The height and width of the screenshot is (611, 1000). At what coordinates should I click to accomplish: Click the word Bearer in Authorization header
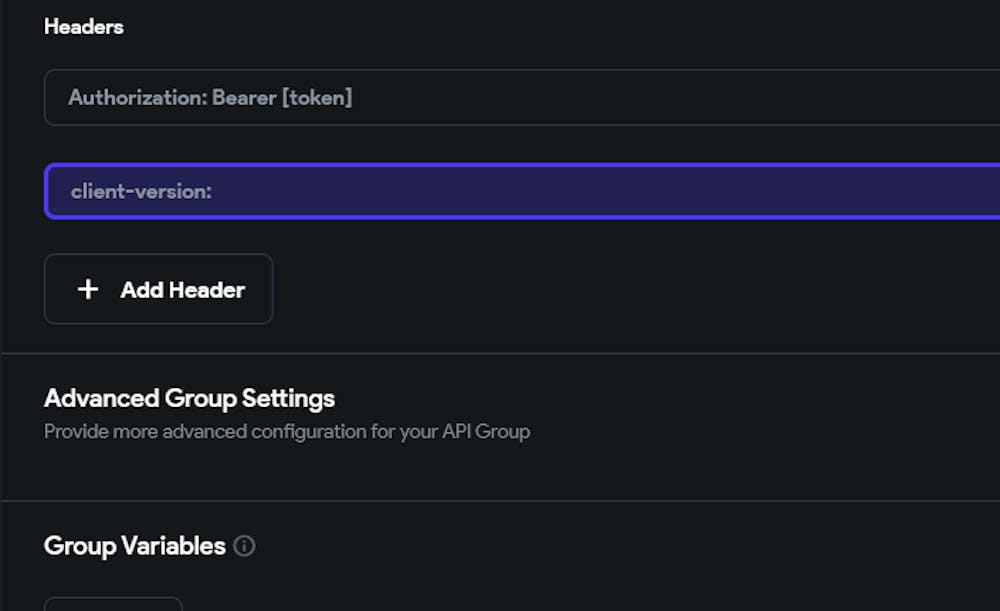(245, 98)
